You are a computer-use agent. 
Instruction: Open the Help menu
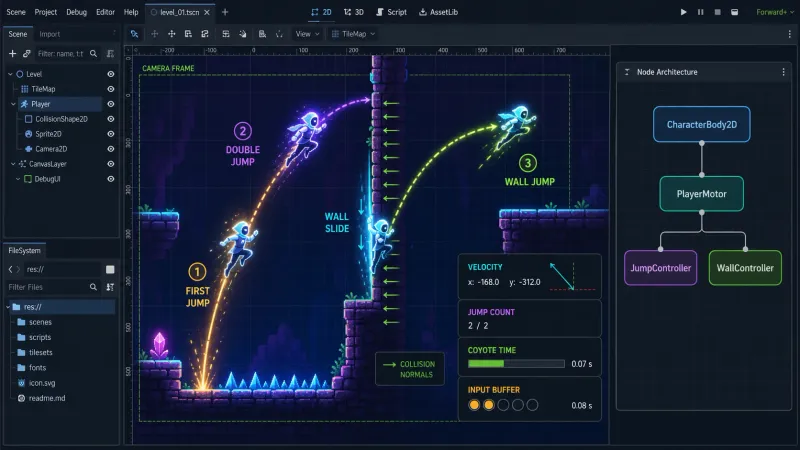(x=131, y=12)
